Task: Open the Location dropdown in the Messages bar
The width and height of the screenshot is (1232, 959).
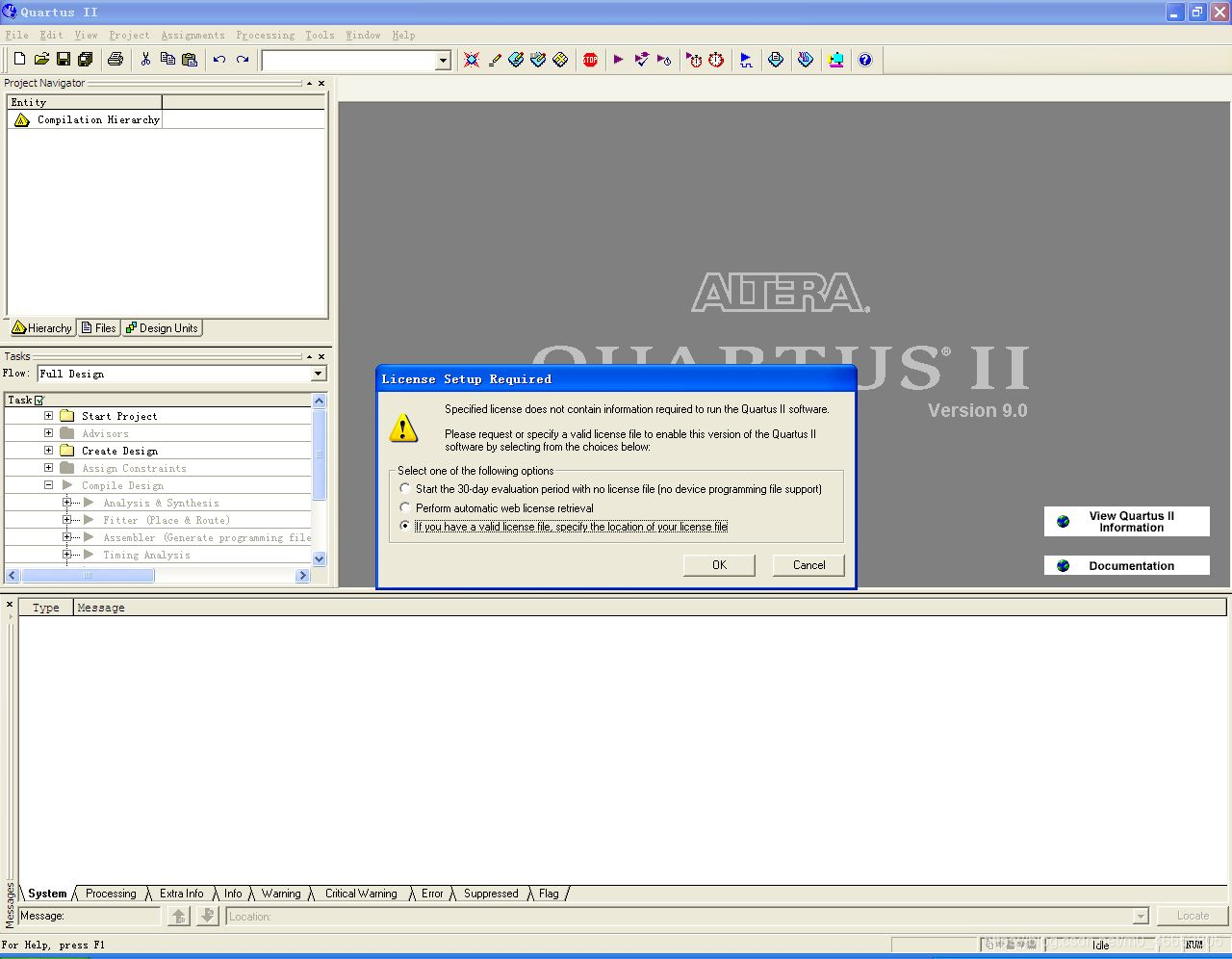Action: pos(1141,917)
